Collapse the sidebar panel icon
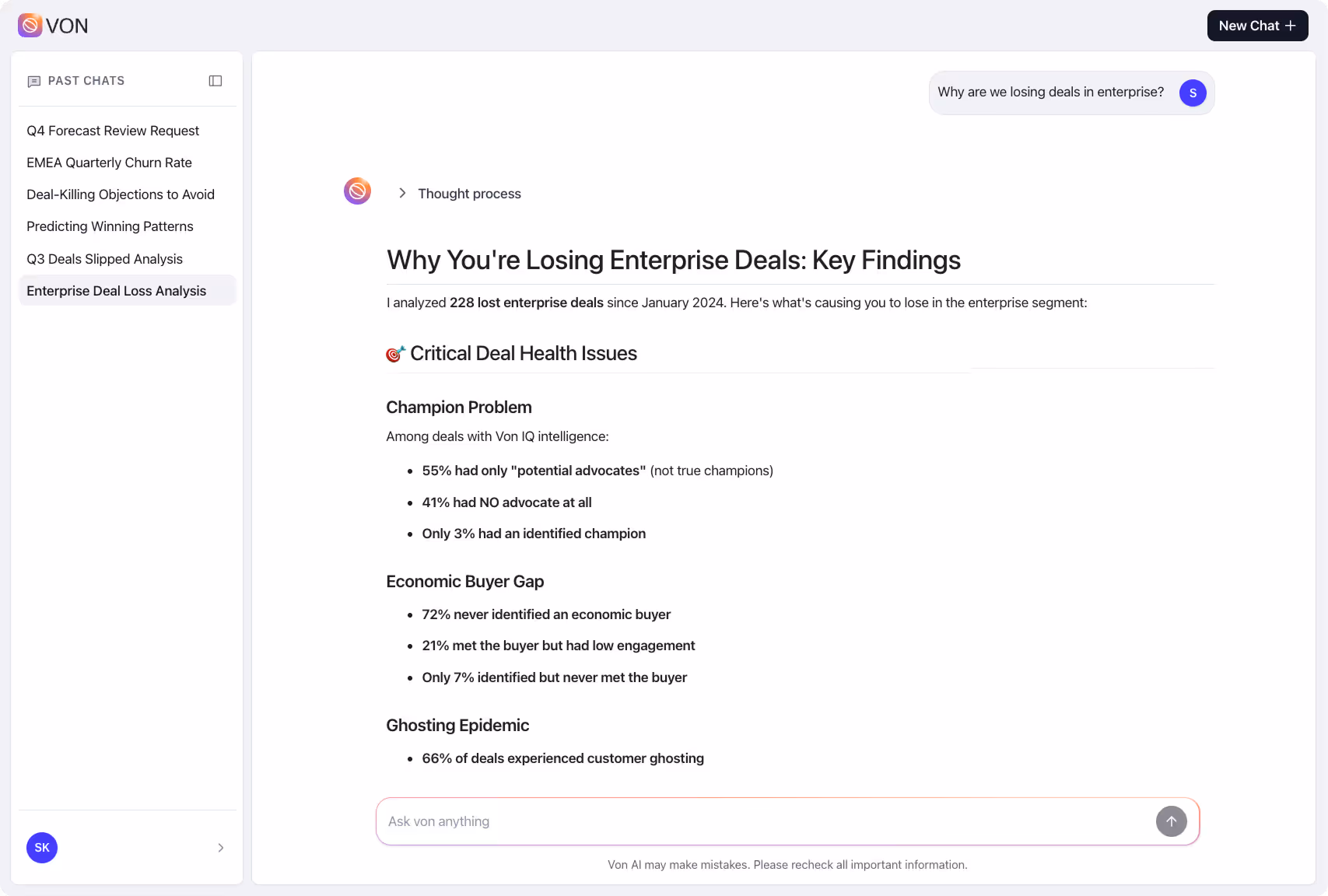The width and height of the screenshot is (1328, 896). pos(215,80)
